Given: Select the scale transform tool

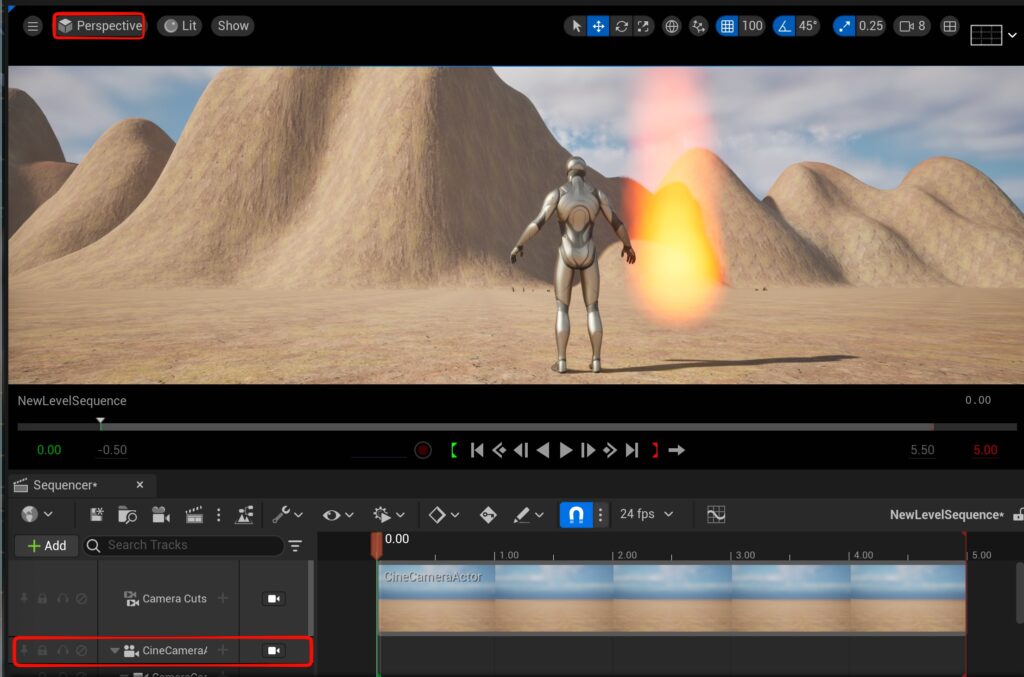Looking at the screenshot, I should click(x=643, y=26).
